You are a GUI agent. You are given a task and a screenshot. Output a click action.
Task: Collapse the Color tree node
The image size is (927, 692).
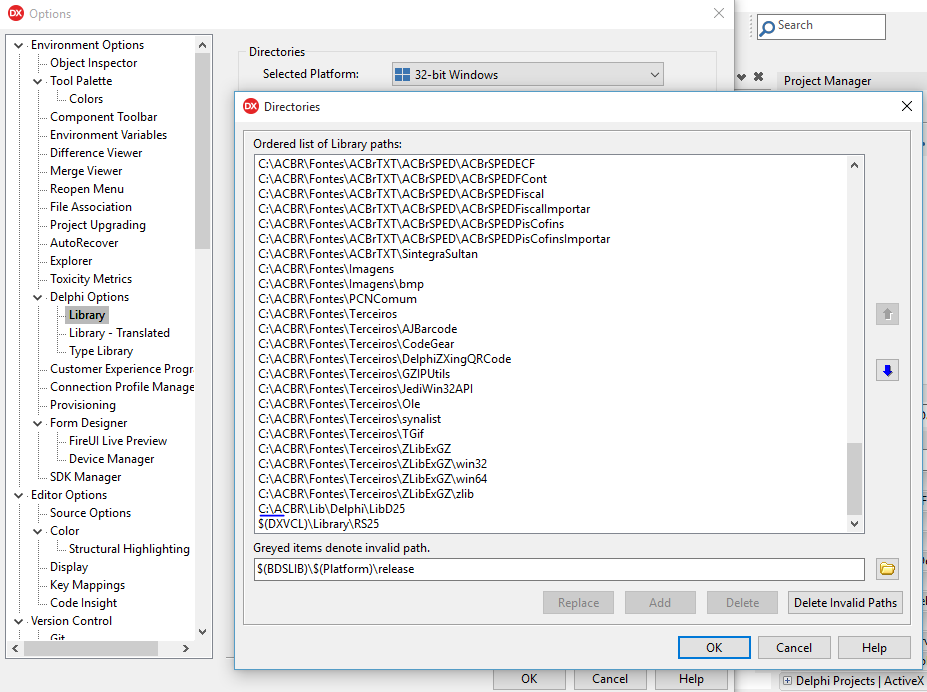pyautogui.click(x=37, y=531)
